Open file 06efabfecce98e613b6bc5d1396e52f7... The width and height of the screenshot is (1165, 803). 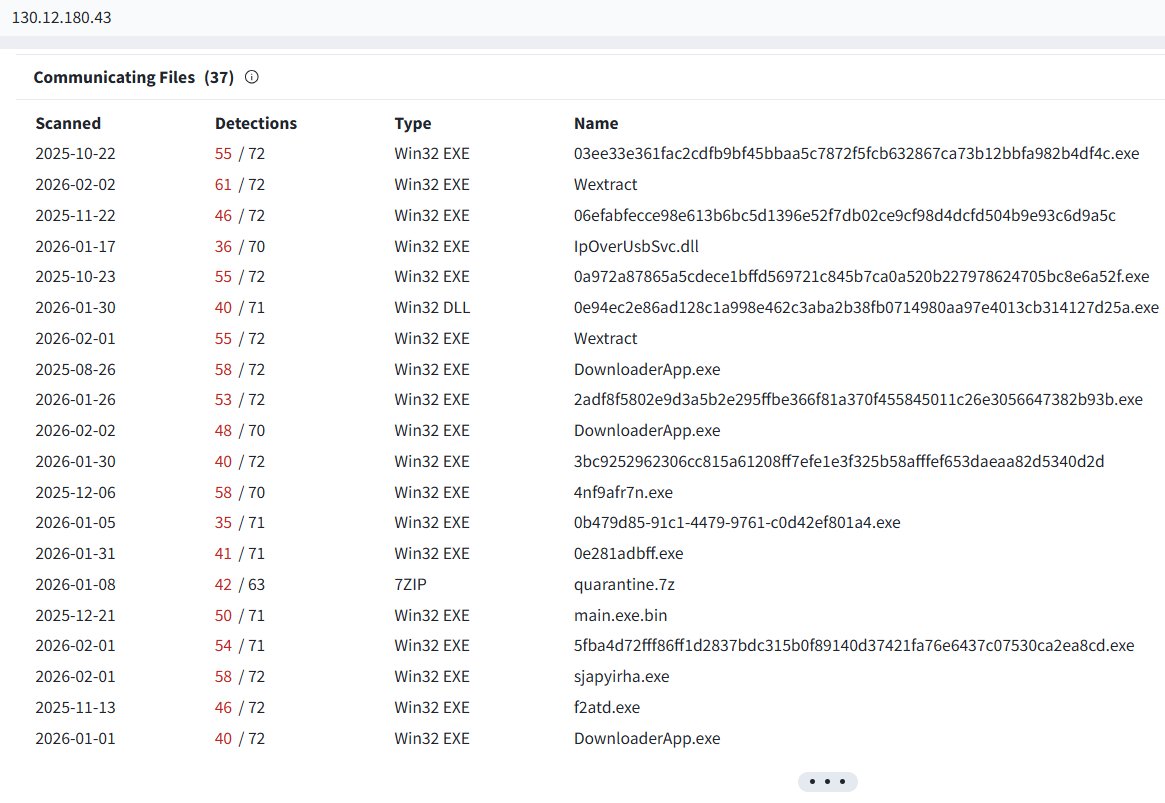pyautogui.click(x=844, y=215)
